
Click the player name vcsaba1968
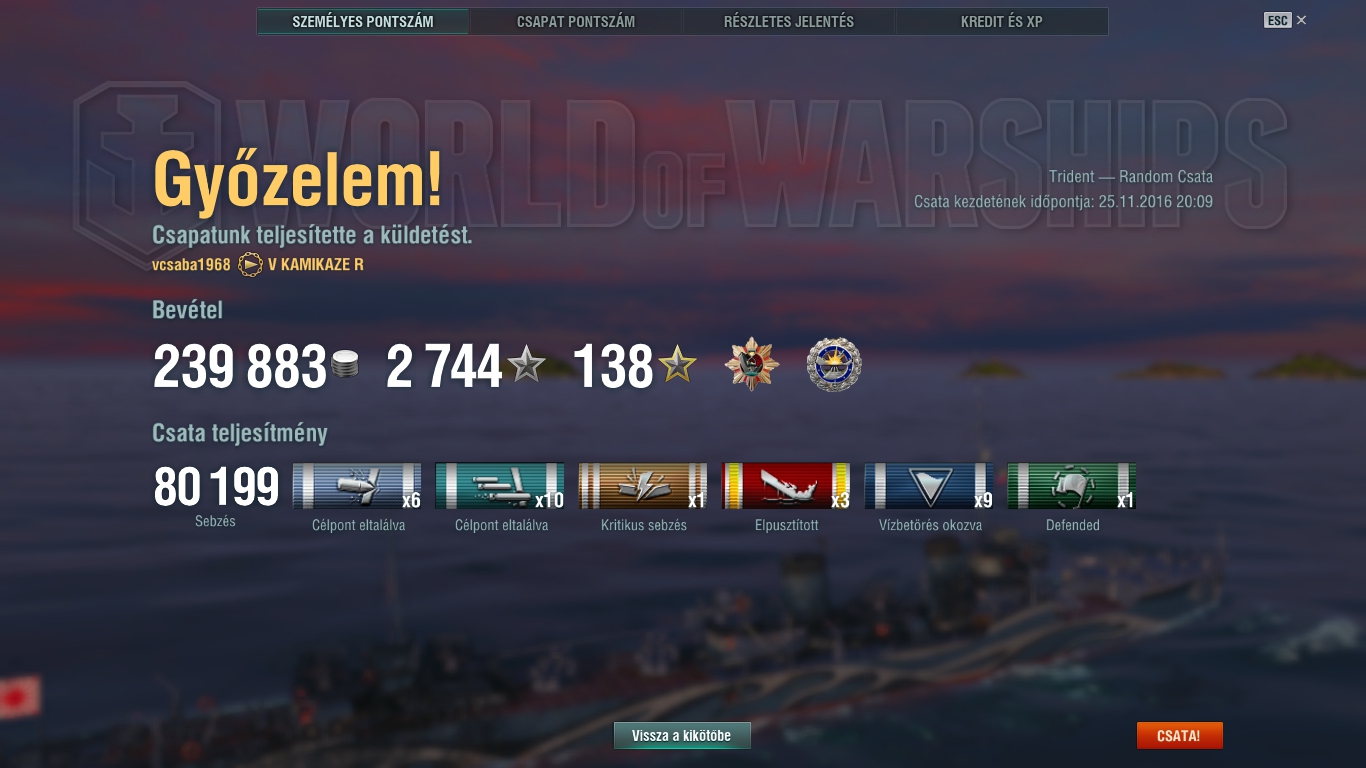(x=192, y=265)
